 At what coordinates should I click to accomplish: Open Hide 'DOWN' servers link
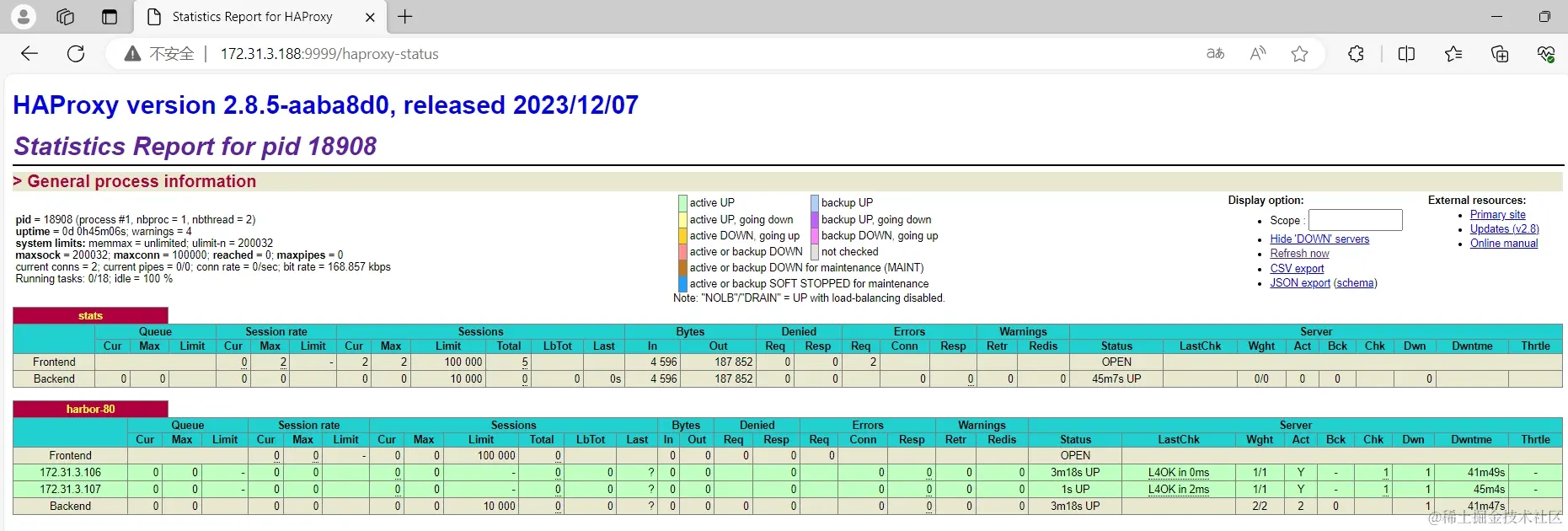[x=1319, y=239]
